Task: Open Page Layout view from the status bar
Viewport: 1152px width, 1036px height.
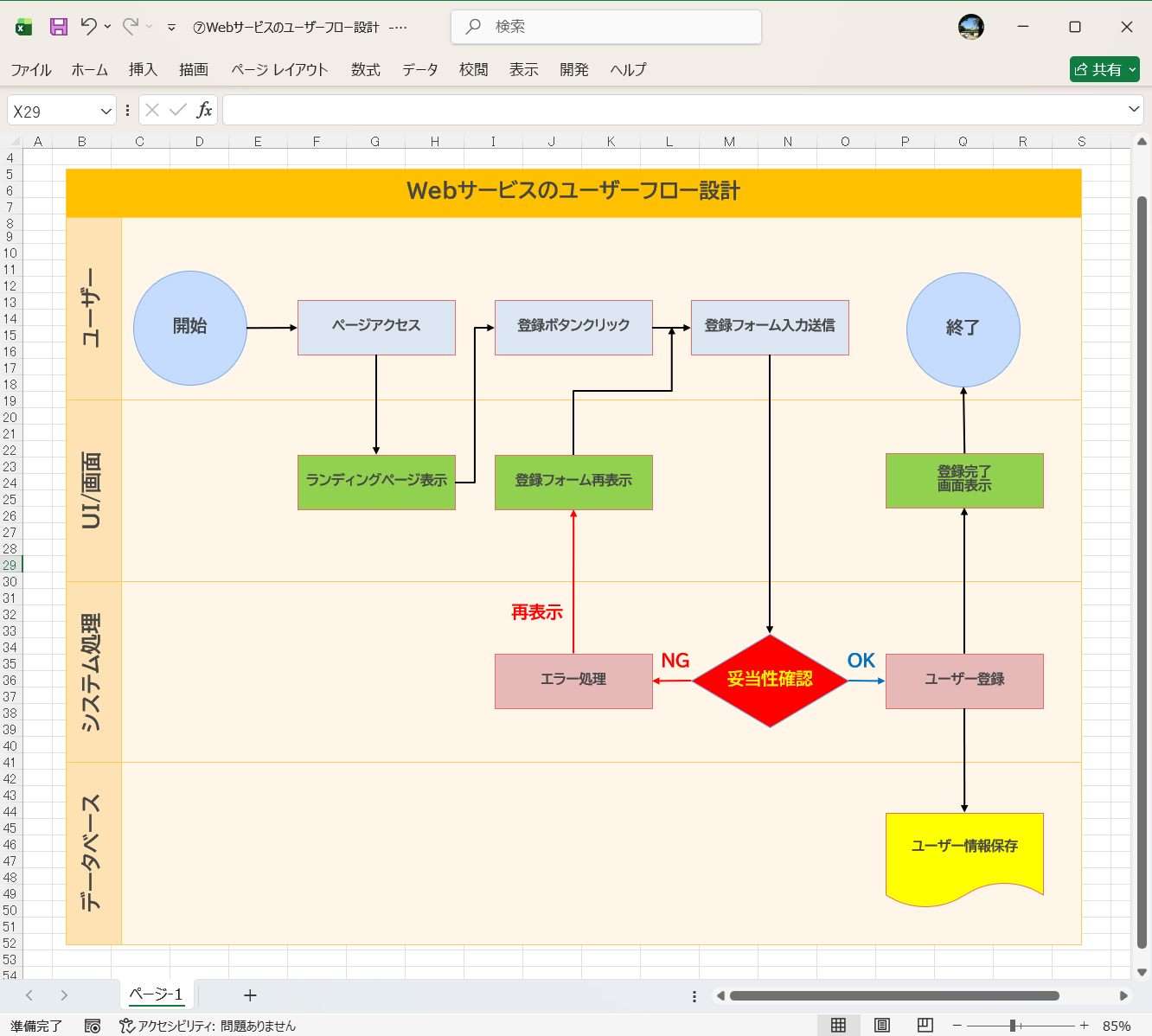Action: [881, 1026]
